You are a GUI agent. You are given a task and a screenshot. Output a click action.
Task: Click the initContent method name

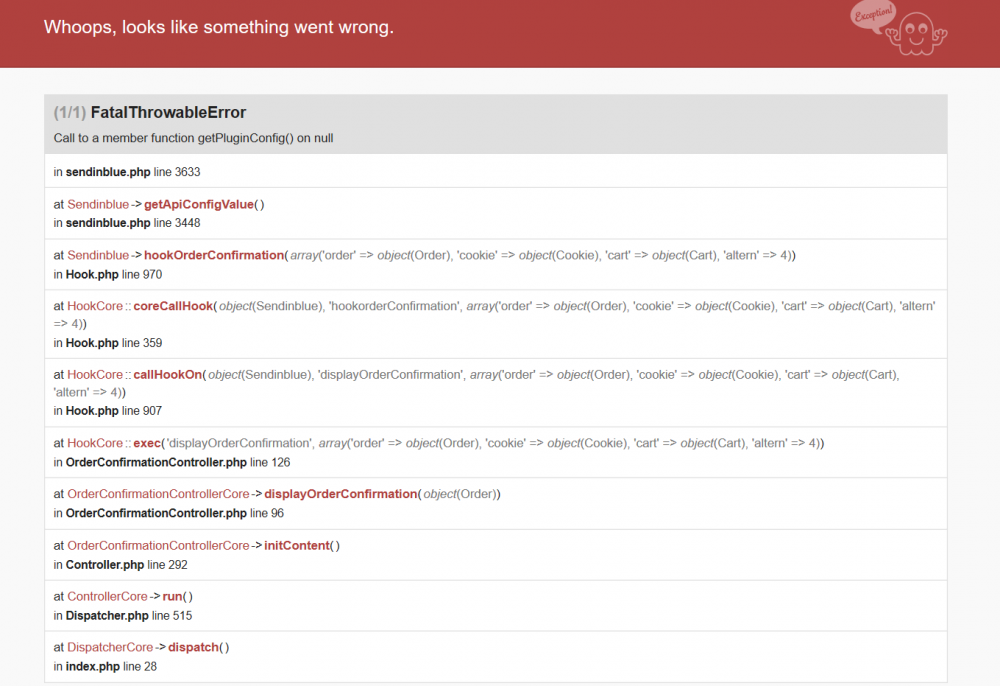click(297, 546)
